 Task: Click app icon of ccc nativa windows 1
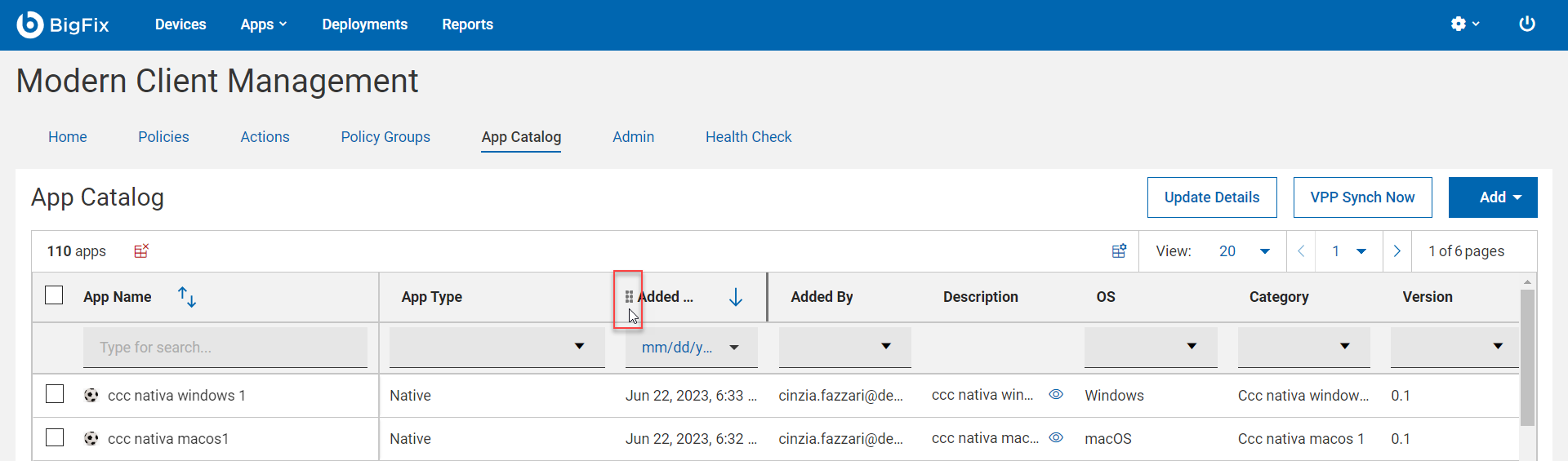point(91,395)
